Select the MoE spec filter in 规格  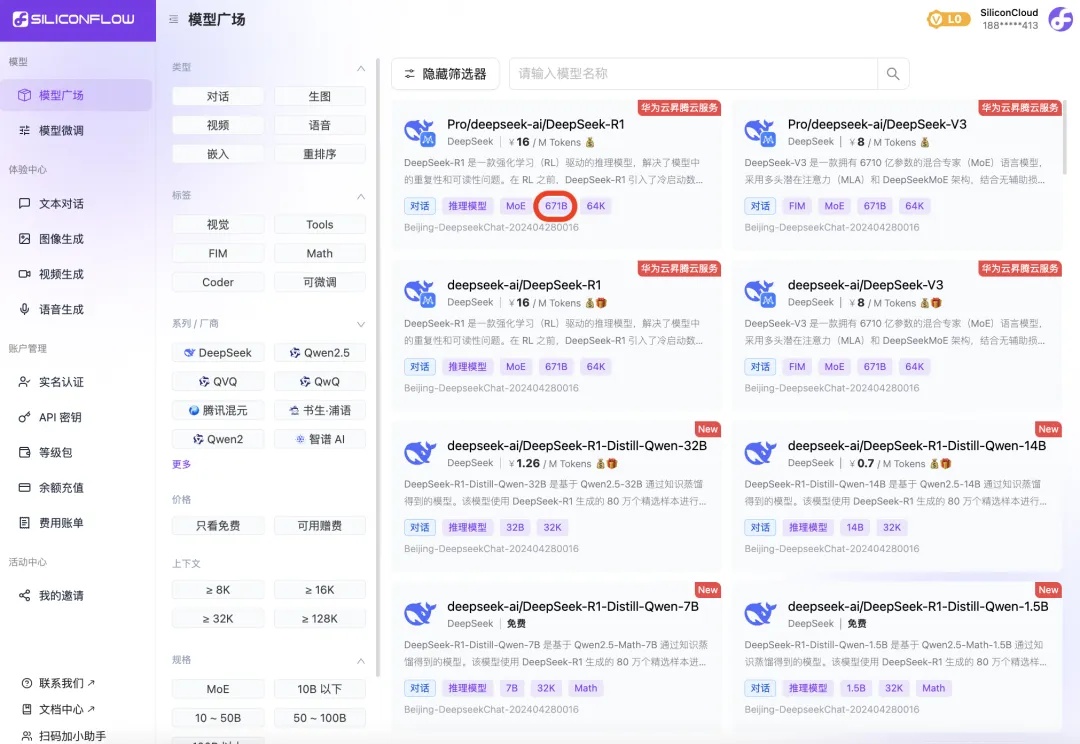[218, 690]
